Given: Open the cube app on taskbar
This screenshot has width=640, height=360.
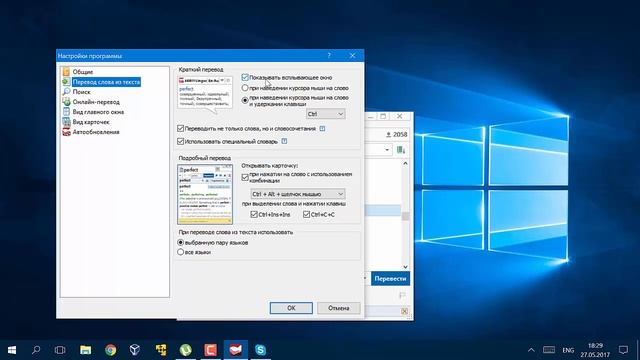Looking at the screenshot, I should (135, 350).
